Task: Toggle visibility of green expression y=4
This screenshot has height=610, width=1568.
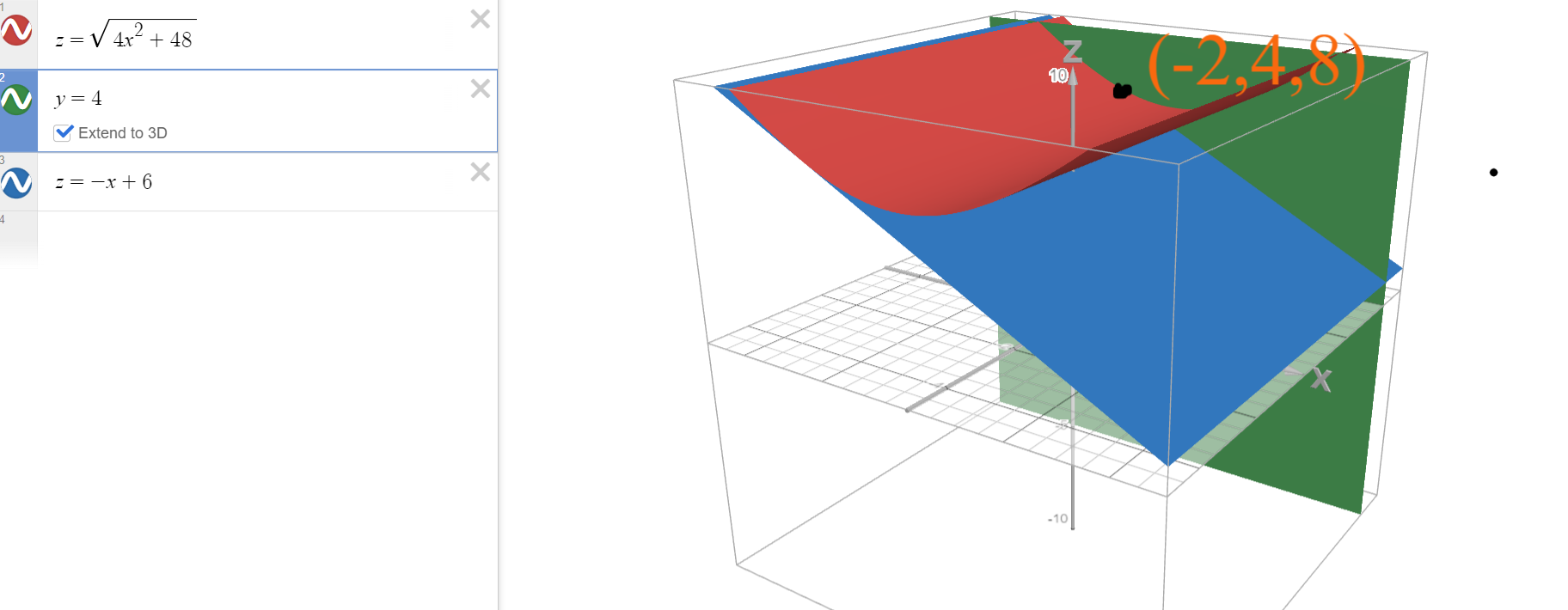Action: (17, 101)
